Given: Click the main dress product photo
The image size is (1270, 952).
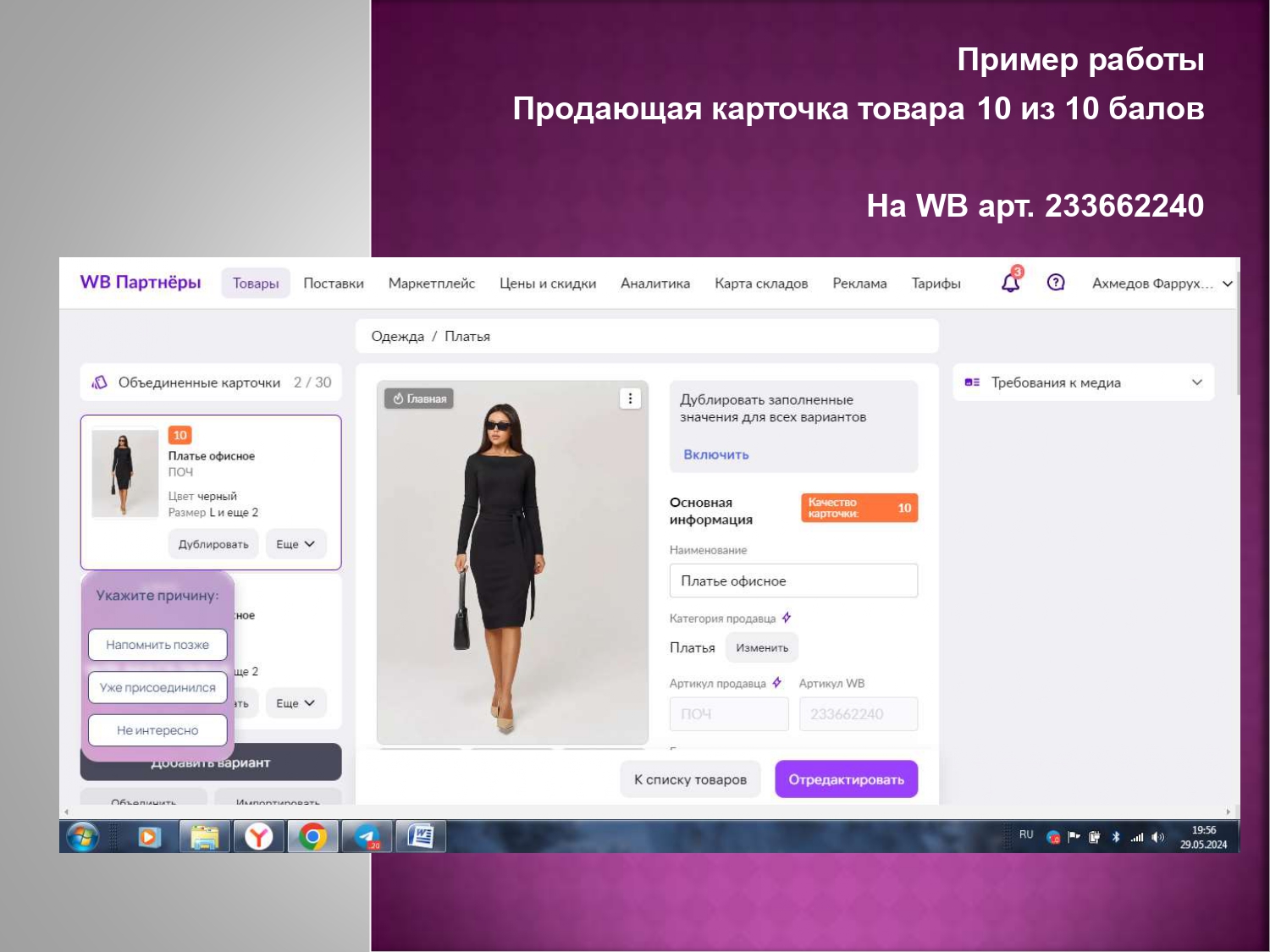Looking at the screenshot, I should click(512, 563).
